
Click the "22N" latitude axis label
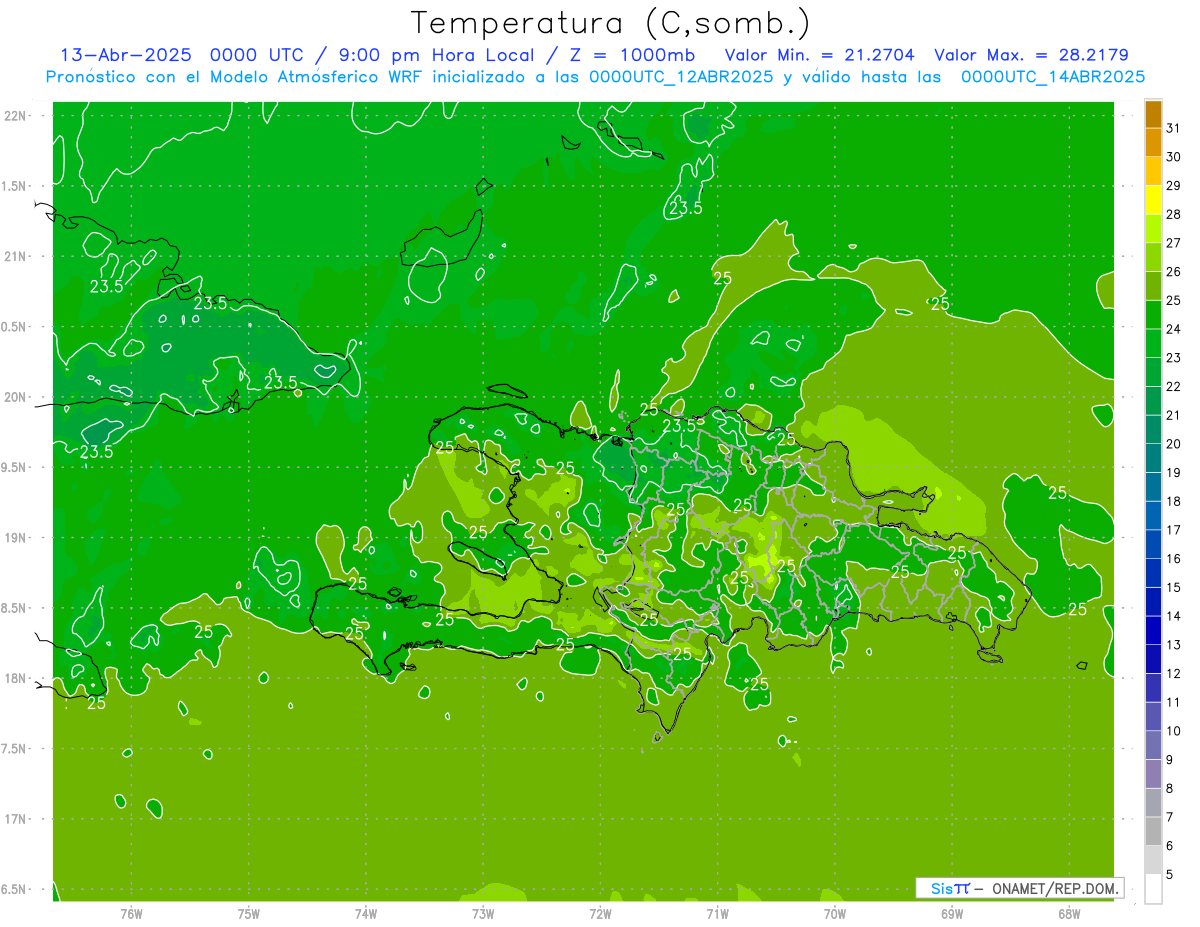(17, 116)
